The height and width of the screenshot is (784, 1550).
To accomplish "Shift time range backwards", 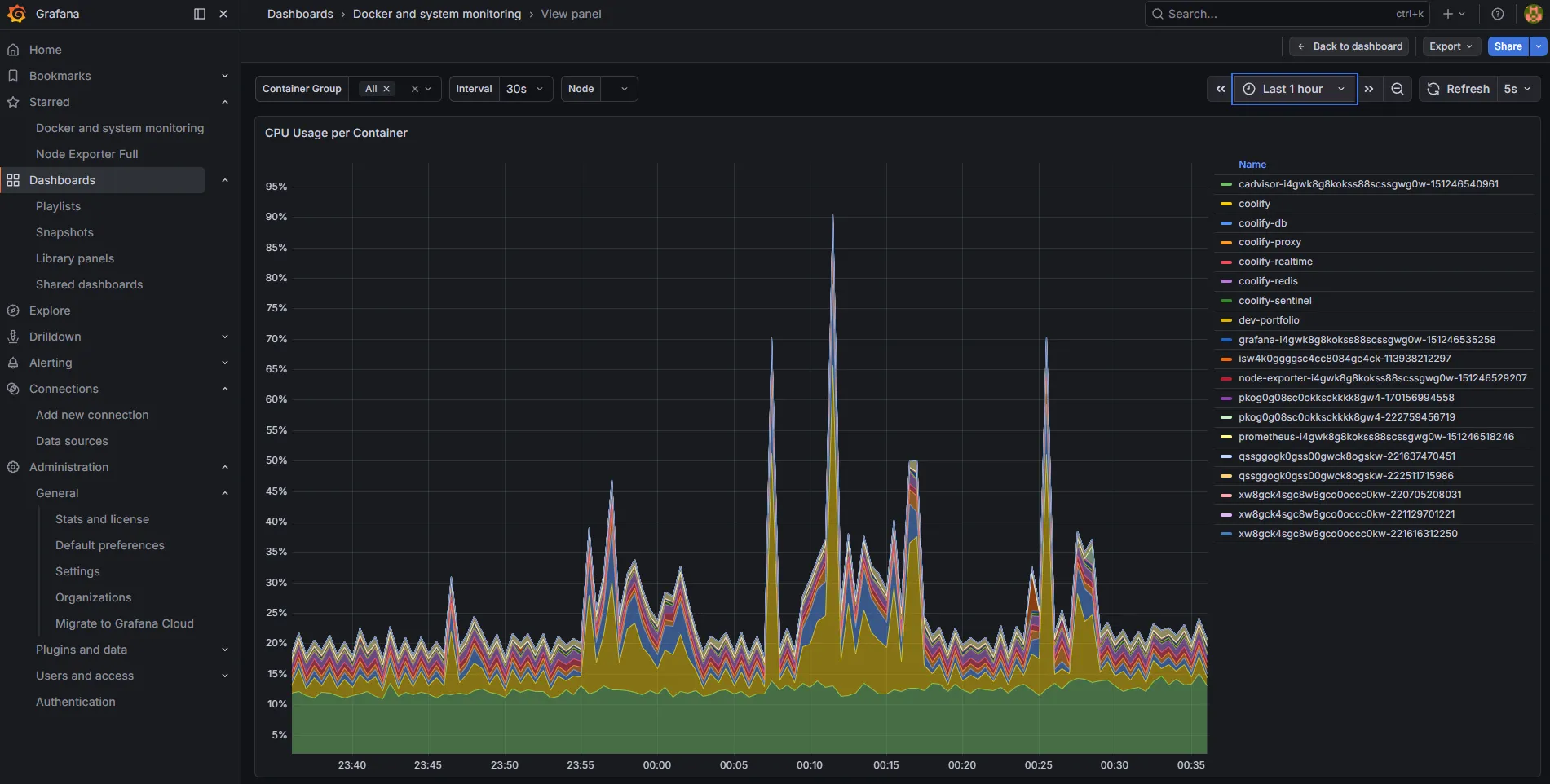I will 1220,89.
